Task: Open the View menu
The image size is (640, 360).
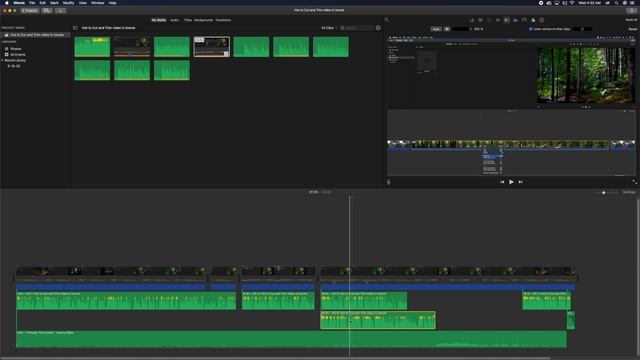Action: tap(83, 3)
